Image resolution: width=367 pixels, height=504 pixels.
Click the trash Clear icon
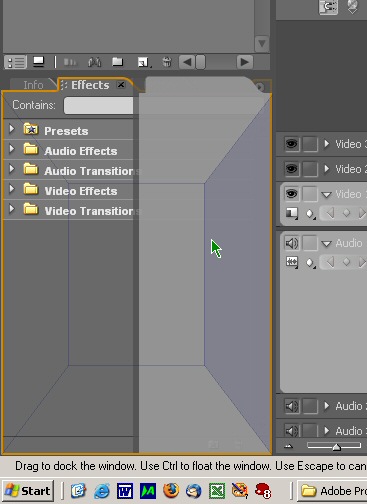point(167,62)
